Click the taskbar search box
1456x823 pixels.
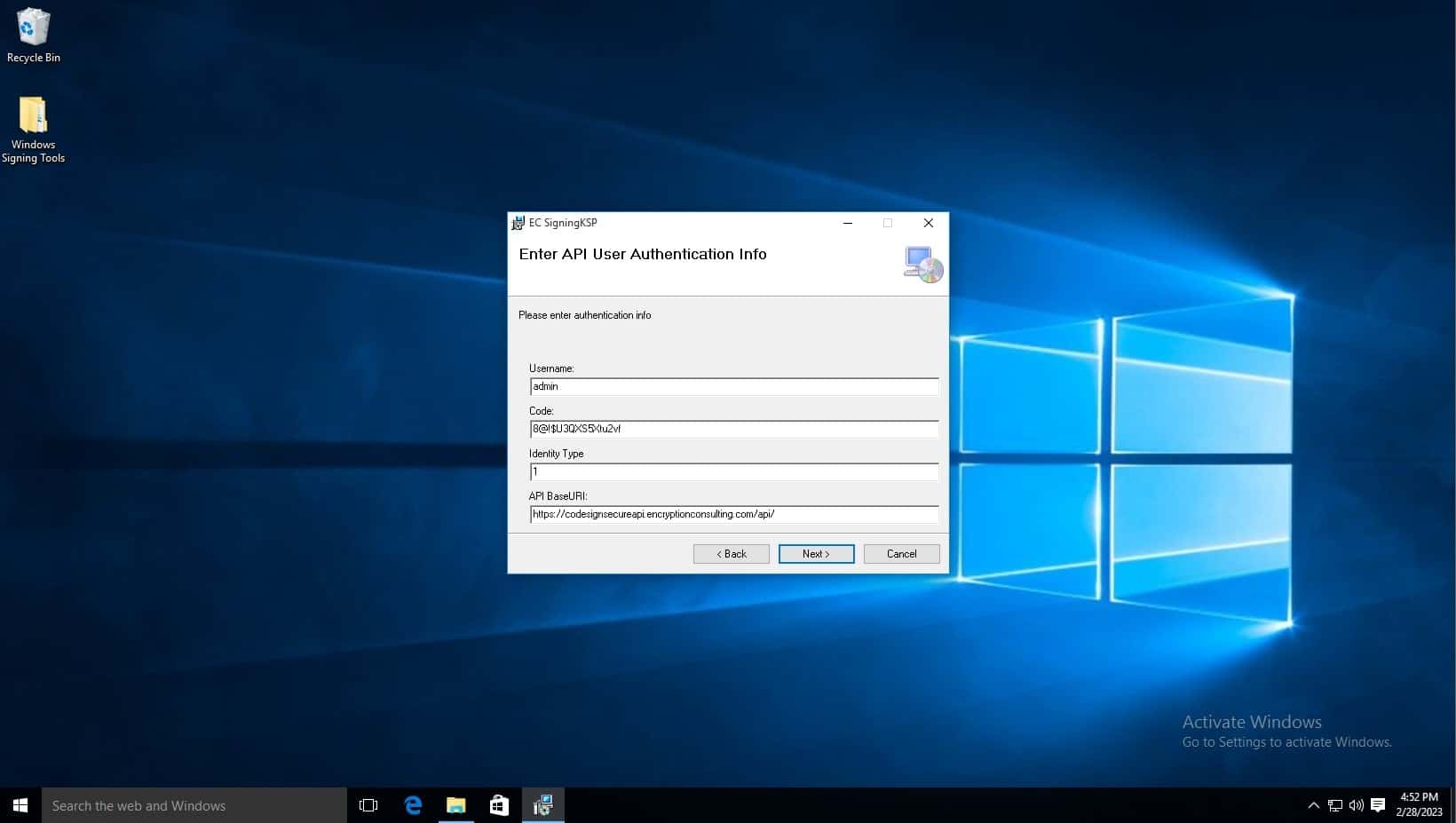pyautogui.click(x=194, y=805)
